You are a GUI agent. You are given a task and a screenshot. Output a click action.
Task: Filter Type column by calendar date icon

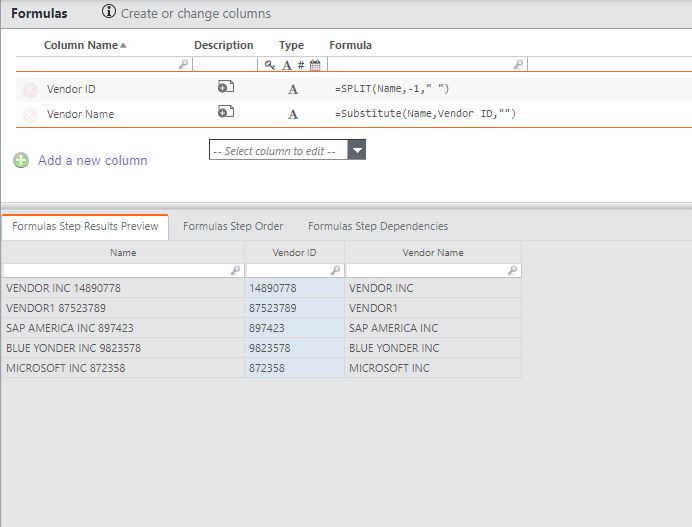315,65
